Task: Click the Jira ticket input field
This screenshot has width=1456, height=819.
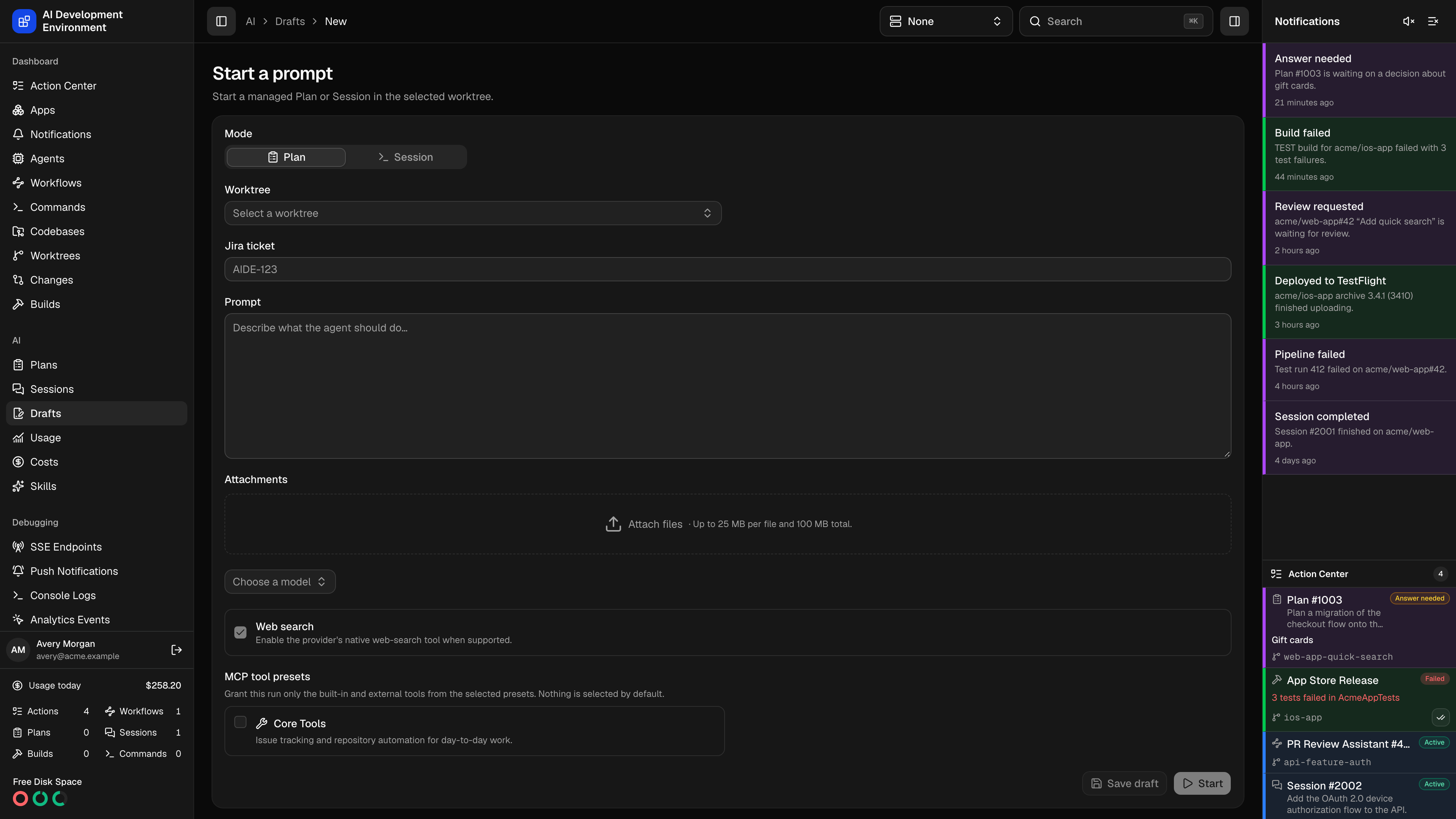Action: tap(728, 270)
